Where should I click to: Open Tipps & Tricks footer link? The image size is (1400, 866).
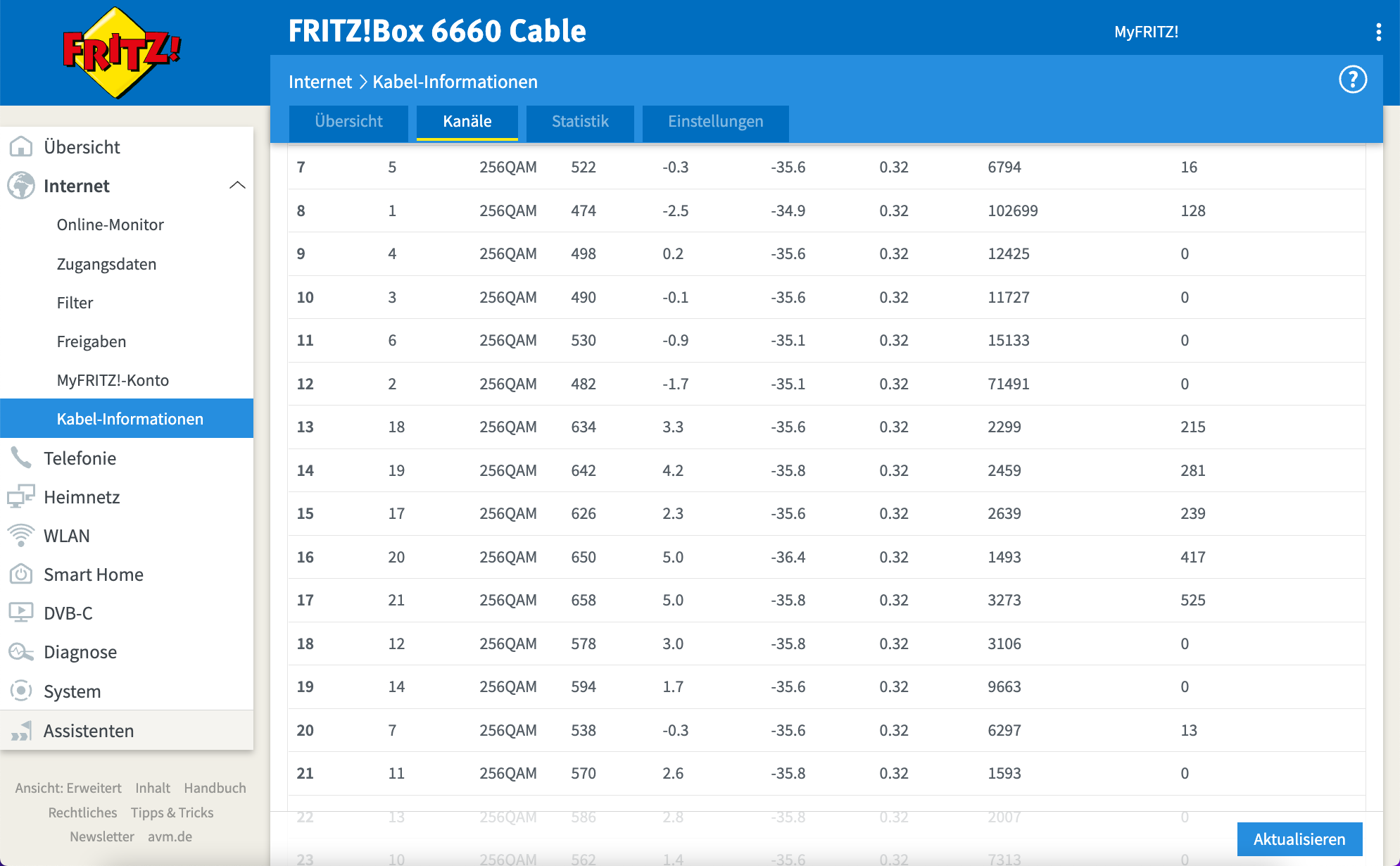[172, 812]
